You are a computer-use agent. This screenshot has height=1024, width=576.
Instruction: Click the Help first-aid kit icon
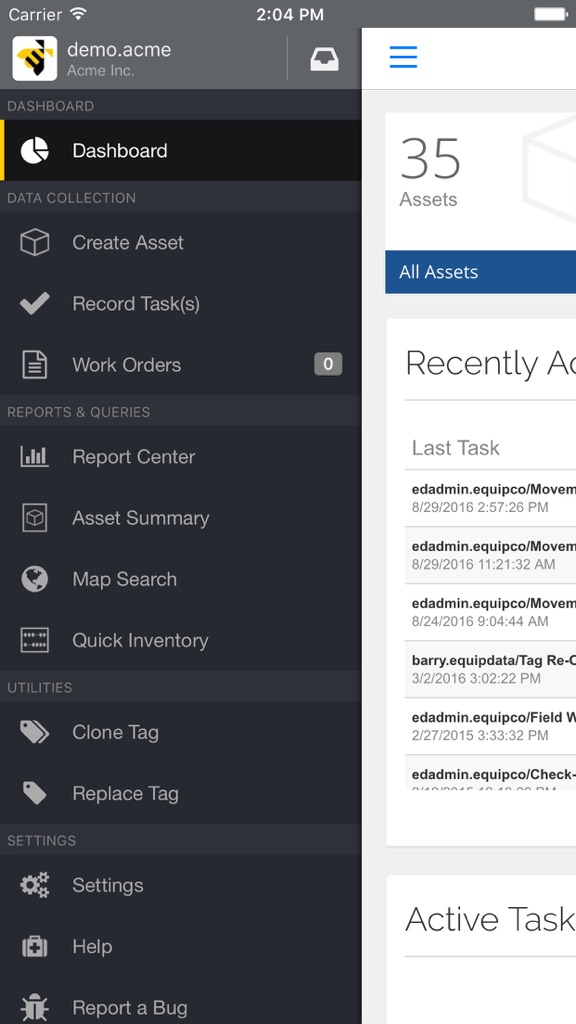pos(35,946)
